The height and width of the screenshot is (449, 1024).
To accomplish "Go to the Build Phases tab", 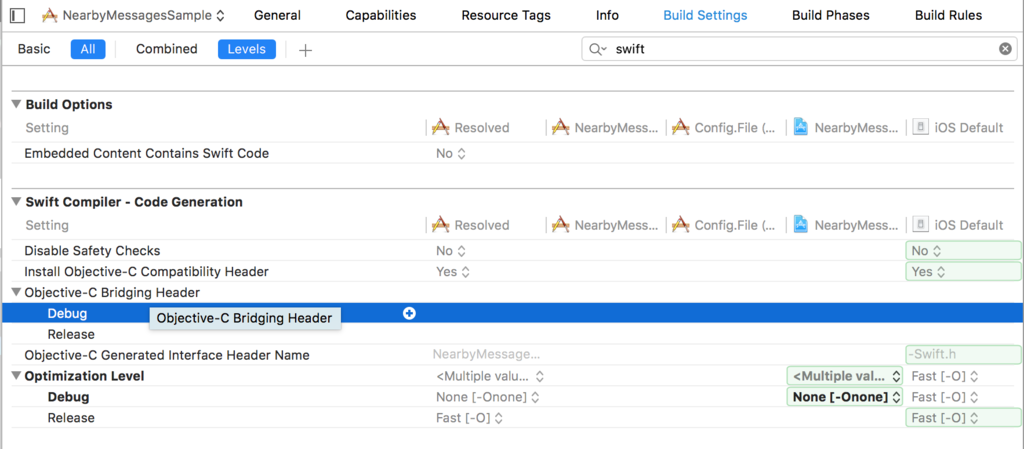I will tap(831, 16).
